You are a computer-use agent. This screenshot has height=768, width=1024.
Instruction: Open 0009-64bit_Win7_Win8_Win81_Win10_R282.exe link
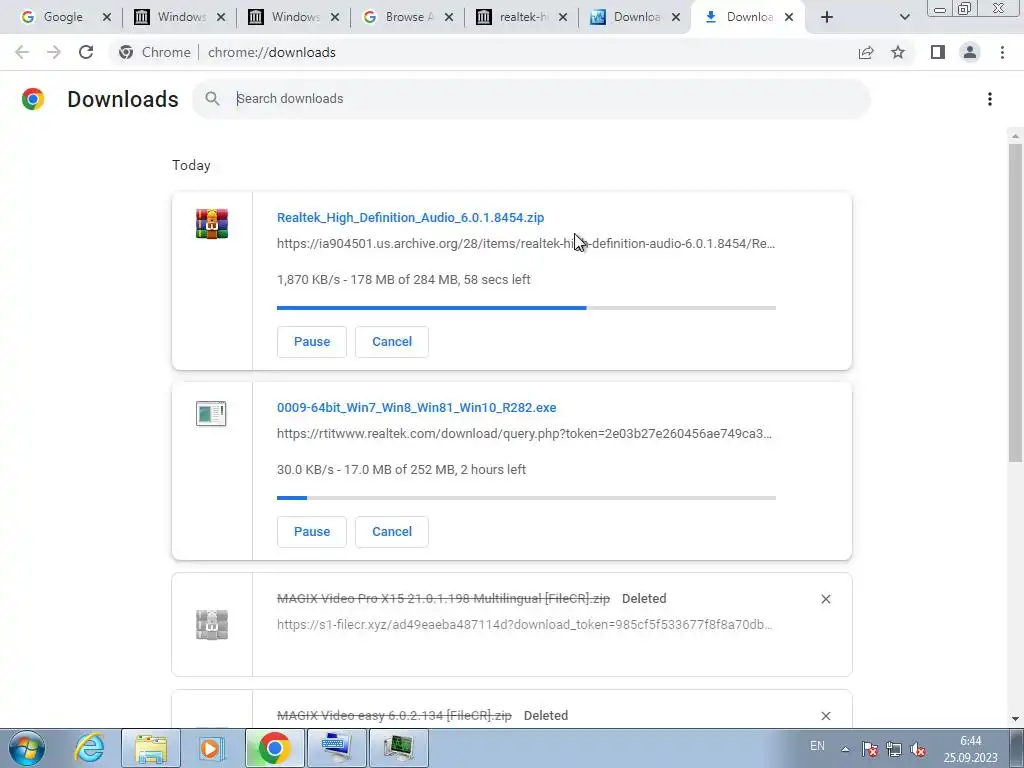click(x=417, y=408)
